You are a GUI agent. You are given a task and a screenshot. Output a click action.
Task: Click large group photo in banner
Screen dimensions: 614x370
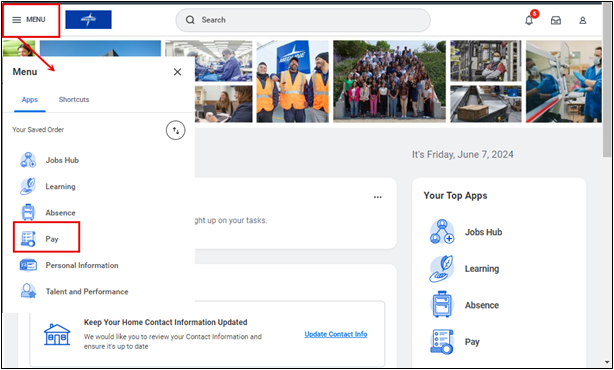pos(389,81)
